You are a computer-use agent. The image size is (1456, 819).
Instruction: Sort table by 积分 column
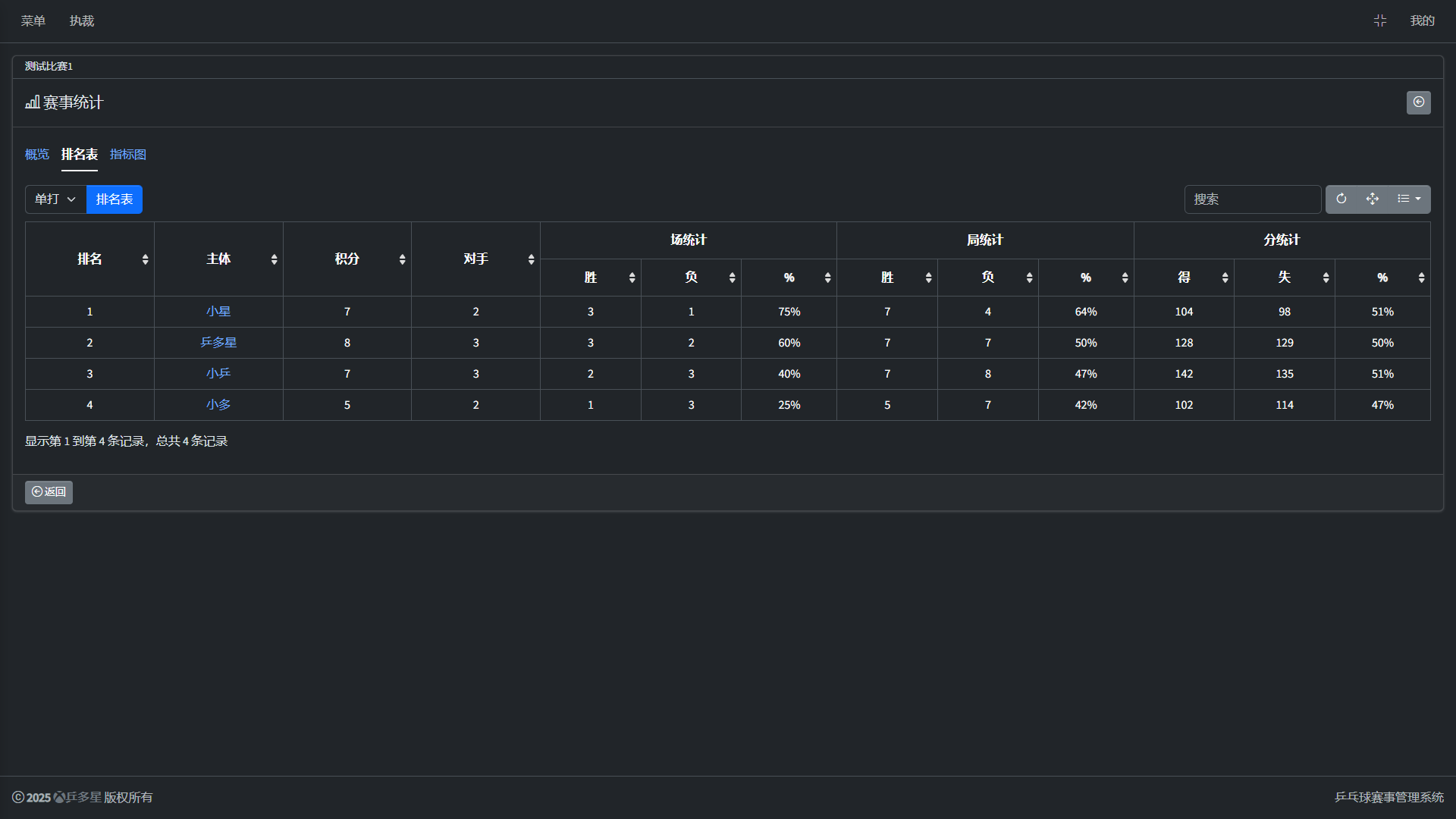(347, 259)
